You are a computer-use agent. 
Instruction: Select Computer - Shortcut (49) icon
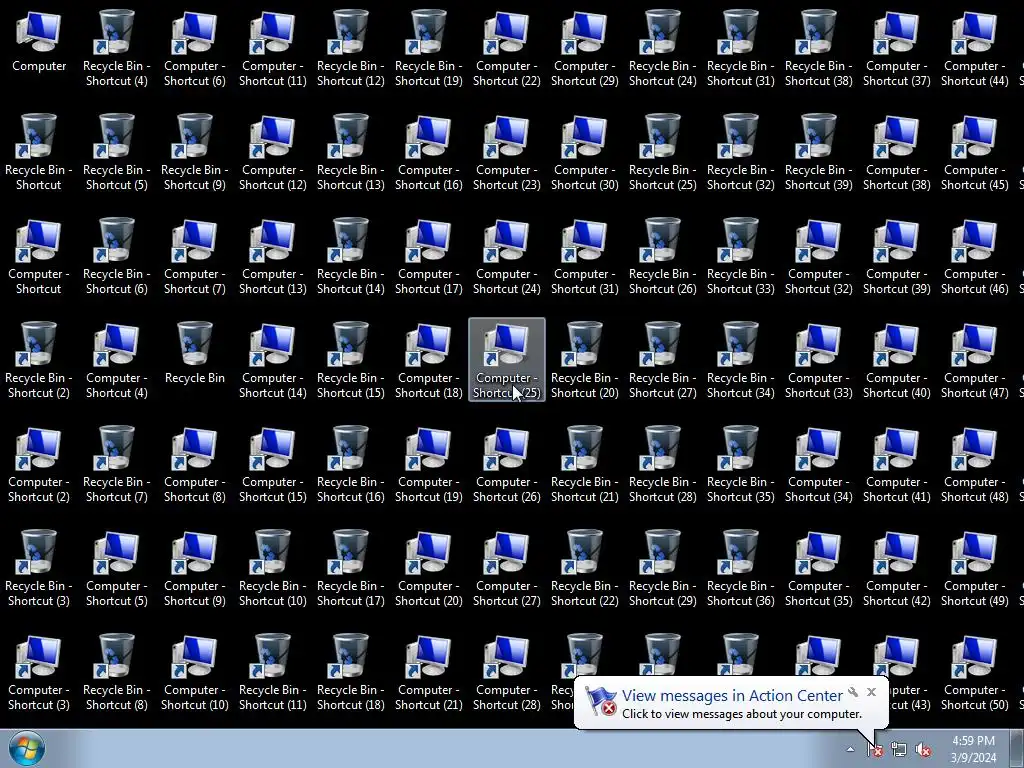(974, 568)
